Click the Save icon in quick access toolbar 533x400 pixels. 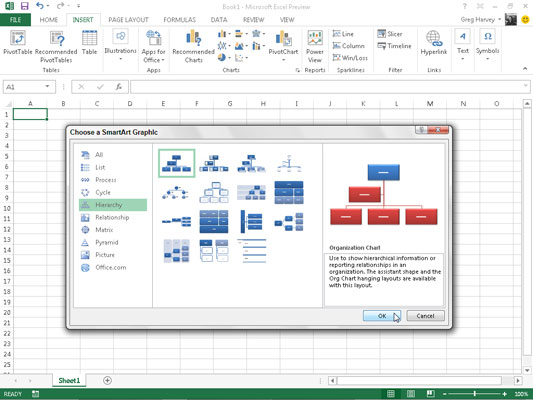pyautogui.click(x=24, y=6)
